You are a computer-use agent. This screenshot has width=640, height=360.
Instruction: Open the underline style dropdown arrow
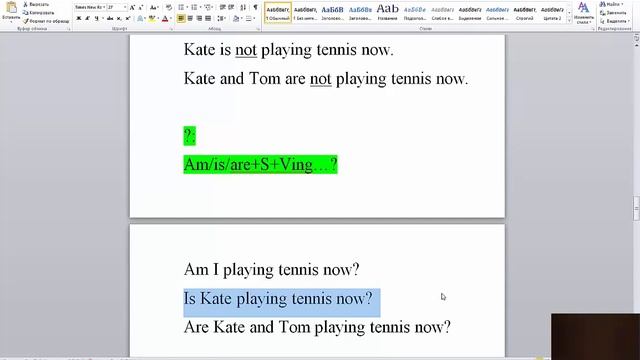[102, 18]
